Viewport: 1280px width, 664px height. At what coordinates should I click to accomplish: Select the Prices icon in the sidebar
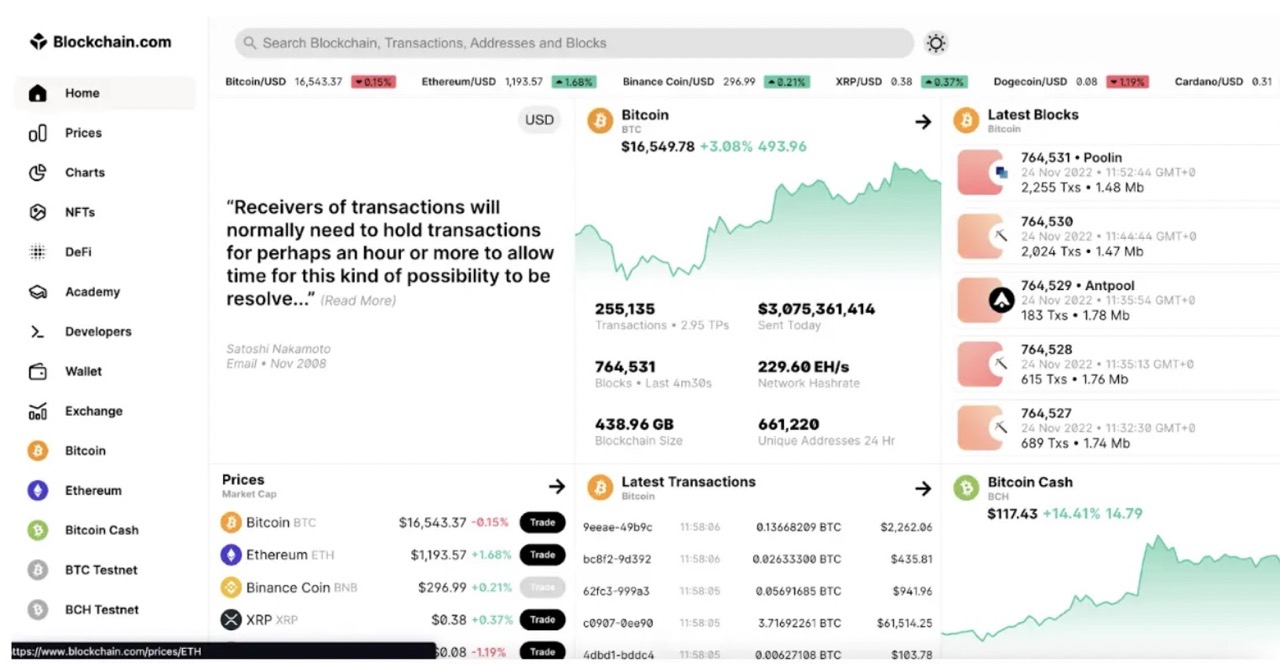pos(36,133)
